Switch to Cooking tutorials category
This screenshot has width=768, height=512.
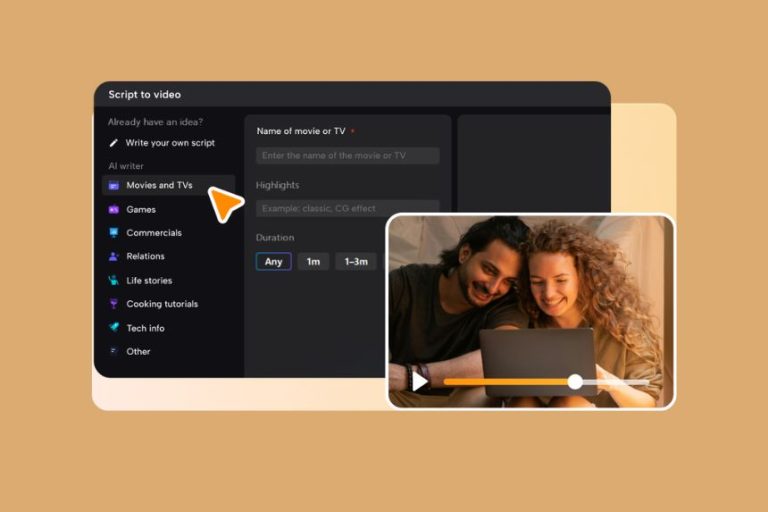(162, 304)
